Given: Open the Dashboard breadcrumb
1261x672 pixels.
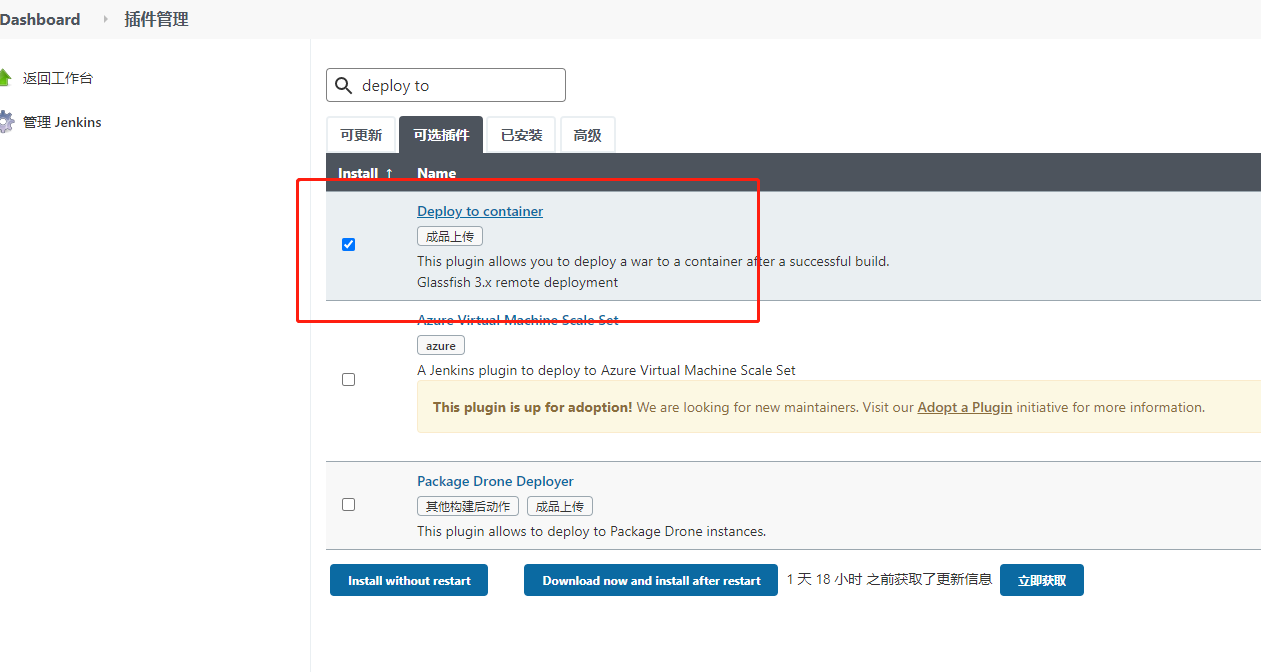Looking at the screenshot, I should 40,19.
